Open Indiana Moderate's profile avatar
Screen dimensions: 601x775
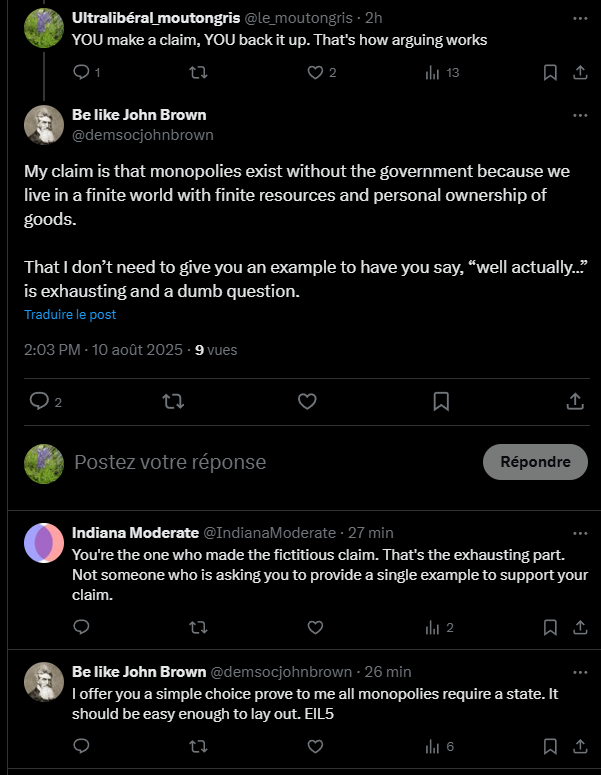click(44, 543)
